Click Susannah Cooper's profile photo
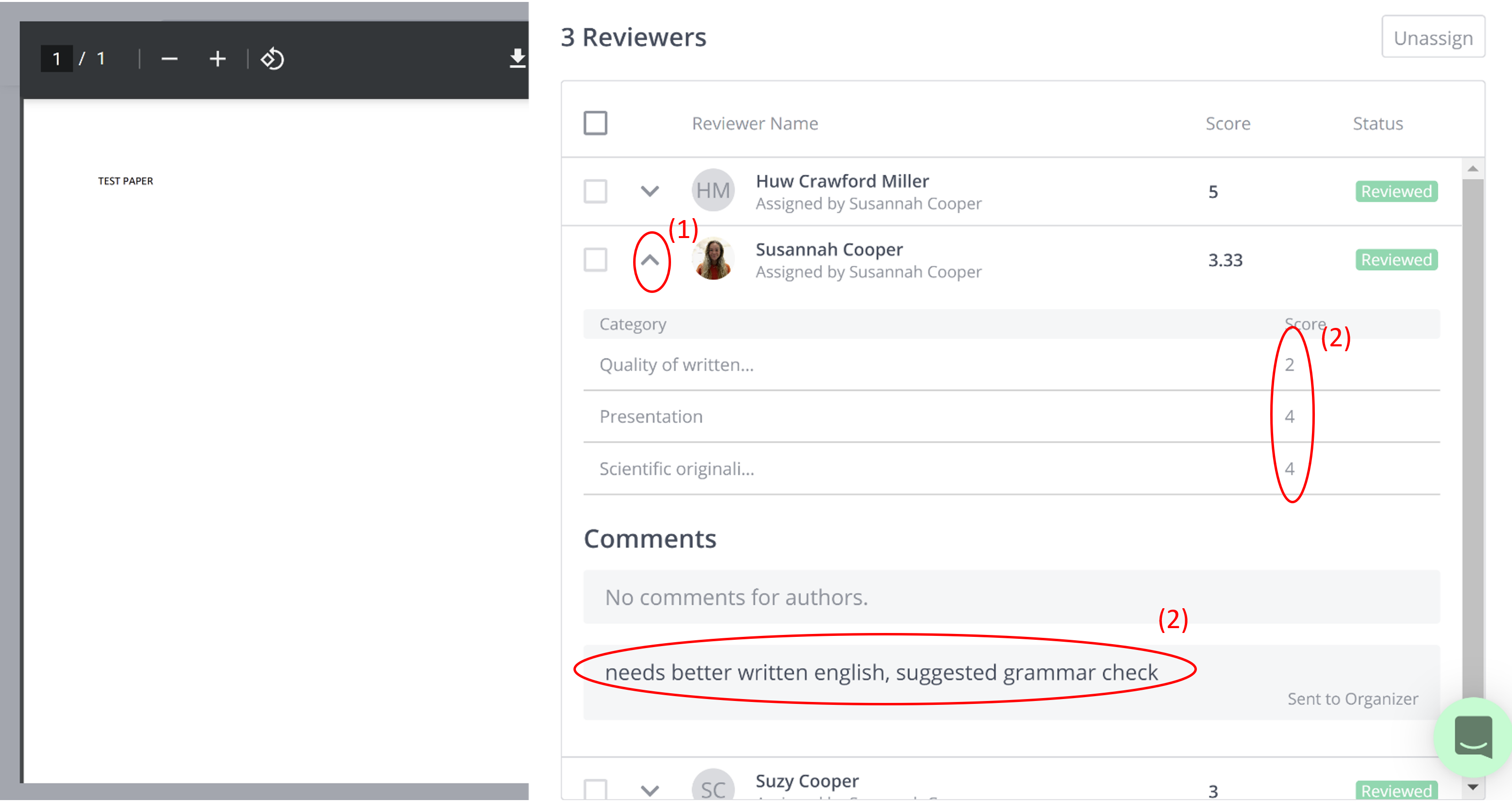This screenshot has width=1512, height=803. point(713,259)
